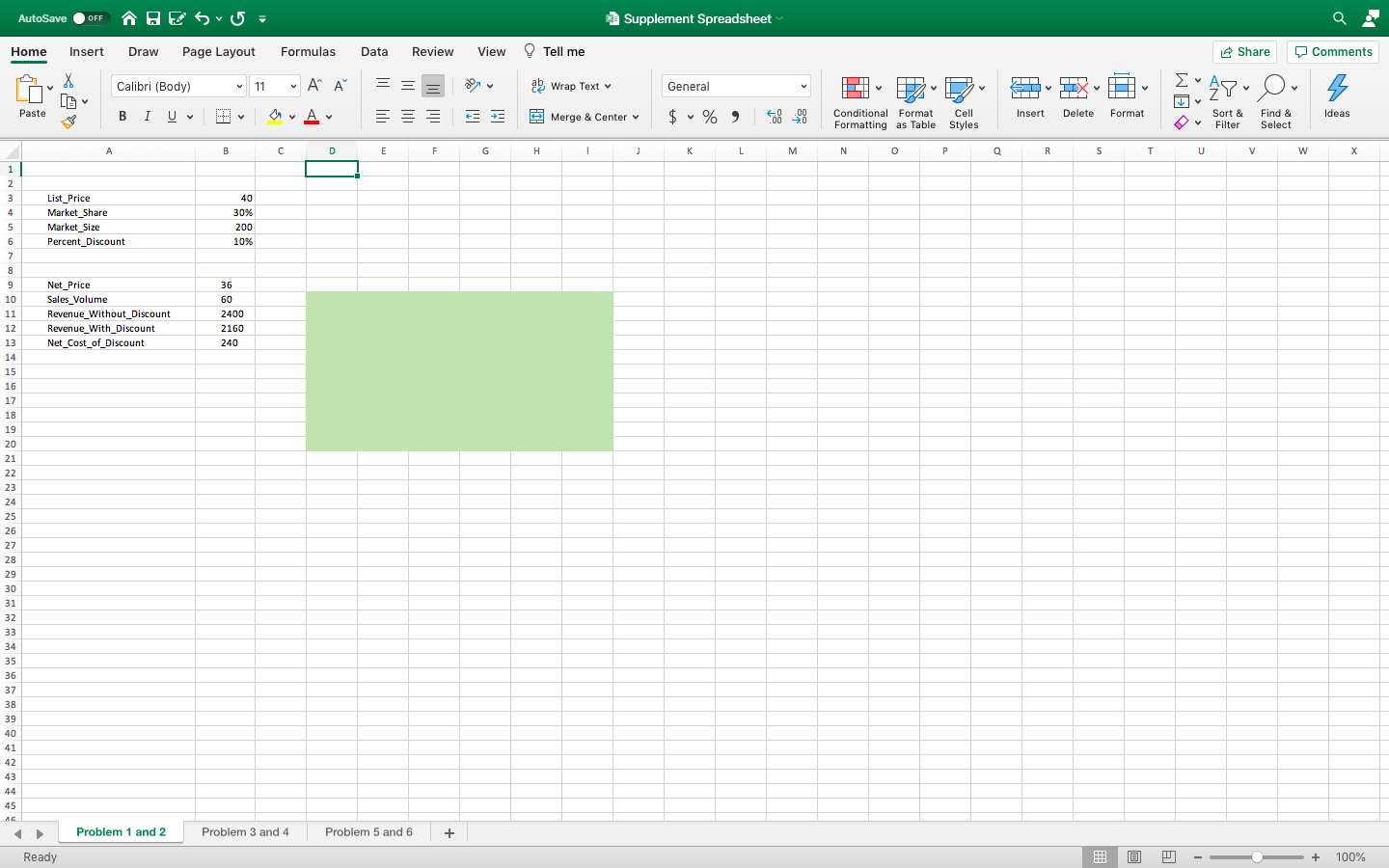This screenshot has width=1389, height=868.
Task: Open the General number format dropdown
Action: (x=735, y=86)
